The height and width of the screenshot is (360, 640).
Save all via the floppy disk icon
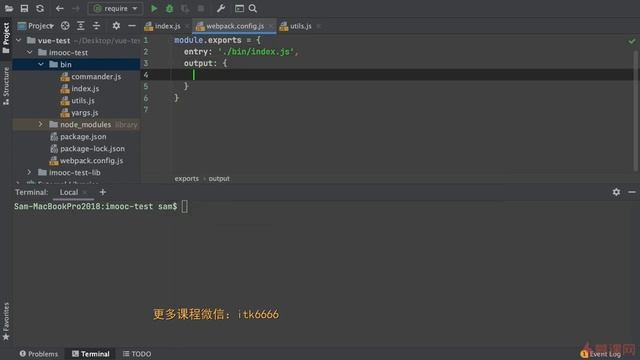click(x=24, y=8)
